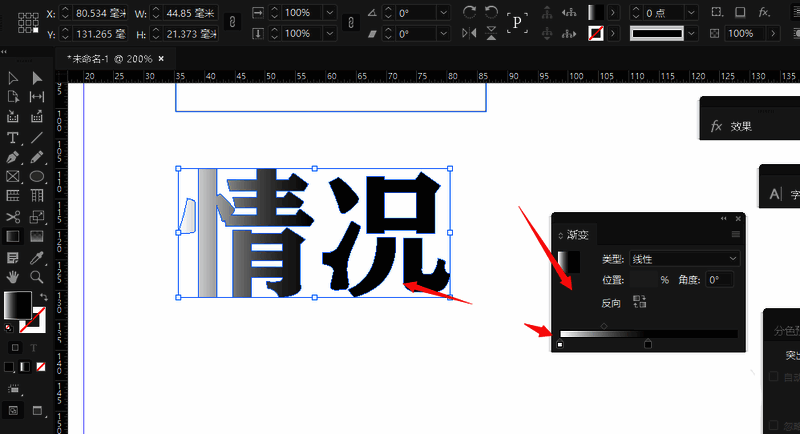Open the rotation angle dropdown in control bar
The width and height of the screenshot is (800, 434).
pyautogui.click(x=443, y=13)
